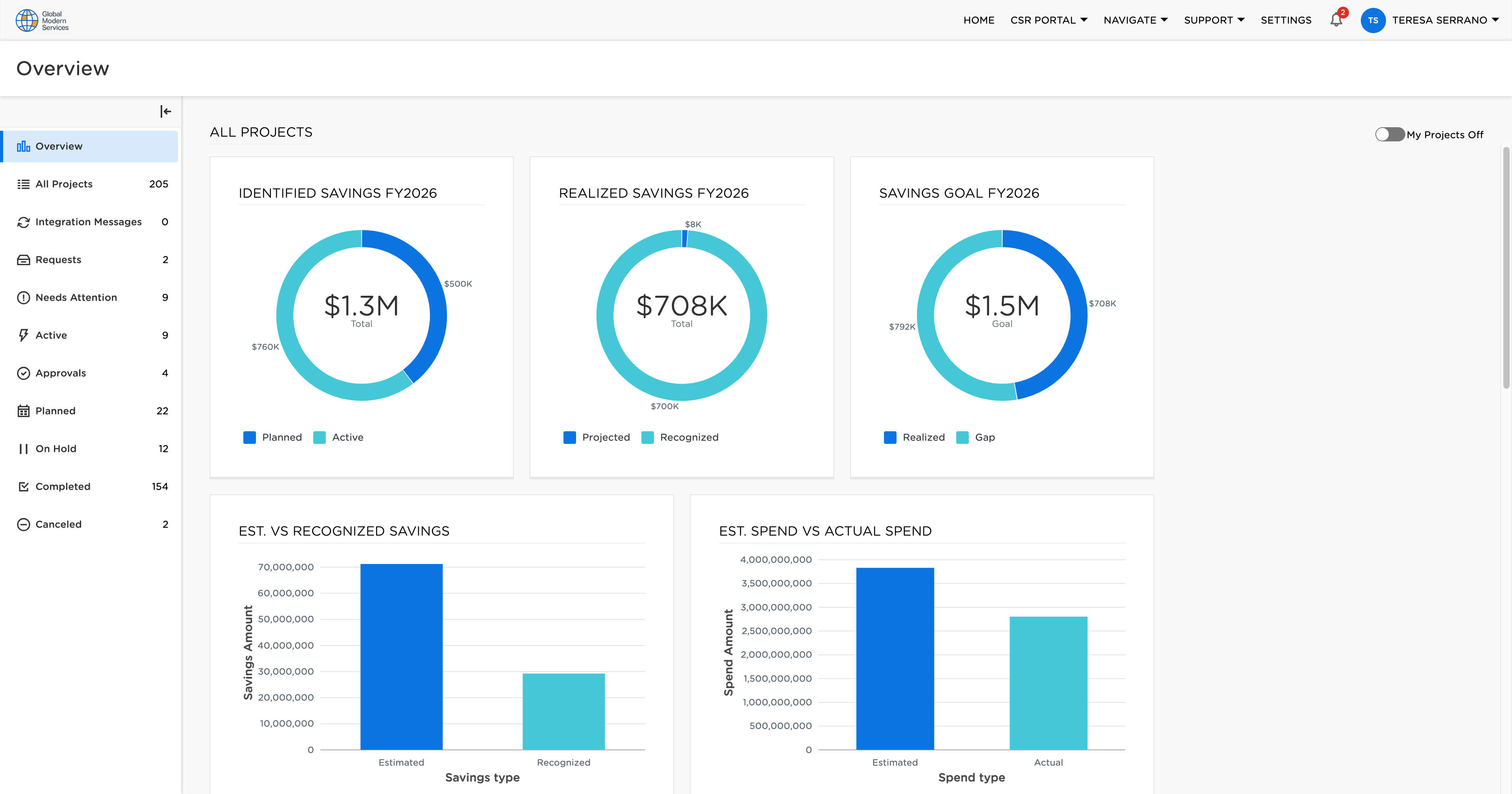Viewport: 1512px width, 794px height.
Task: Open All Projects list icon
Action: (24, 183)
